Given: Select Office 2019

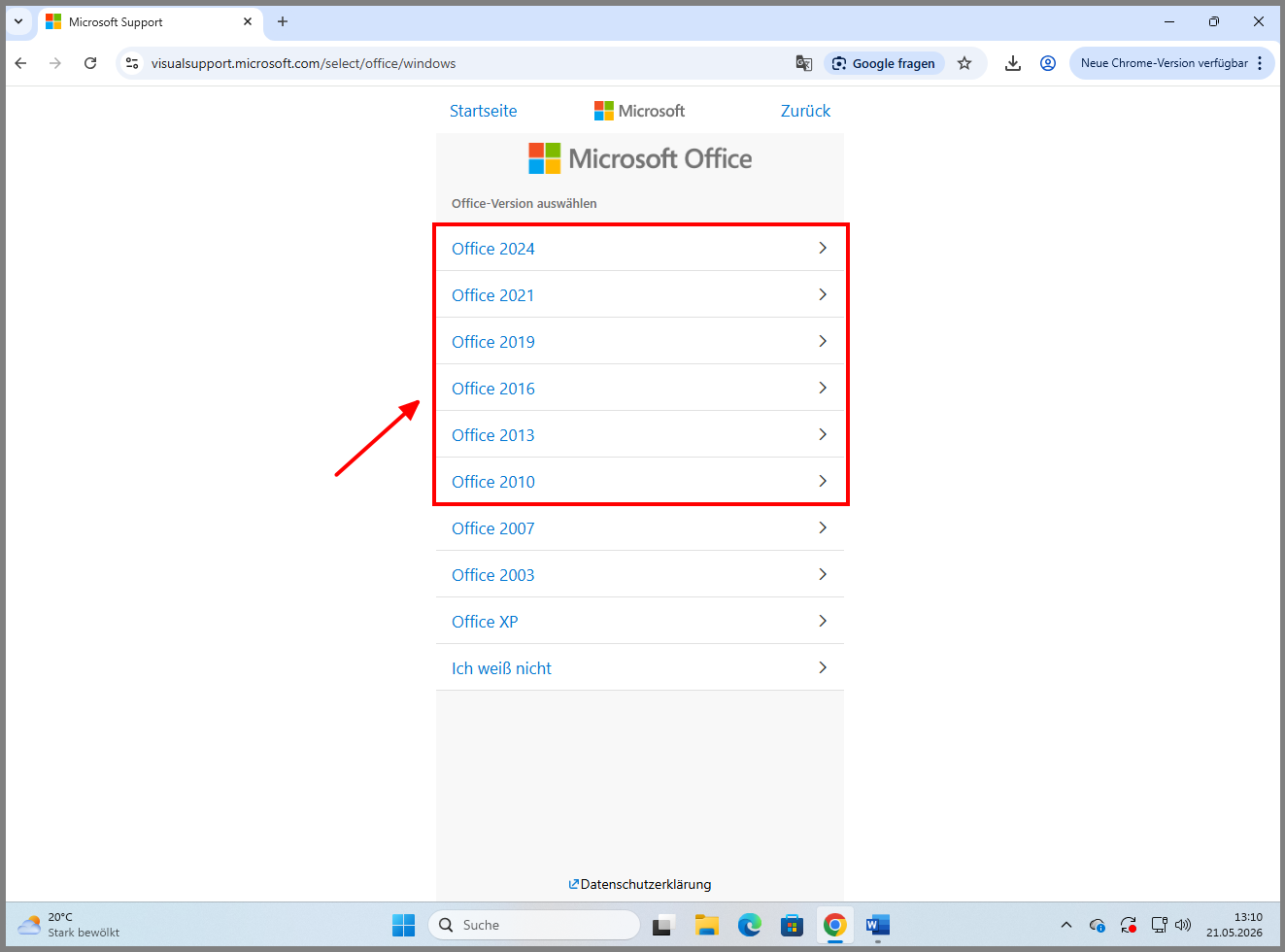Looking at the screenshot, I should (x=640, y=341).
